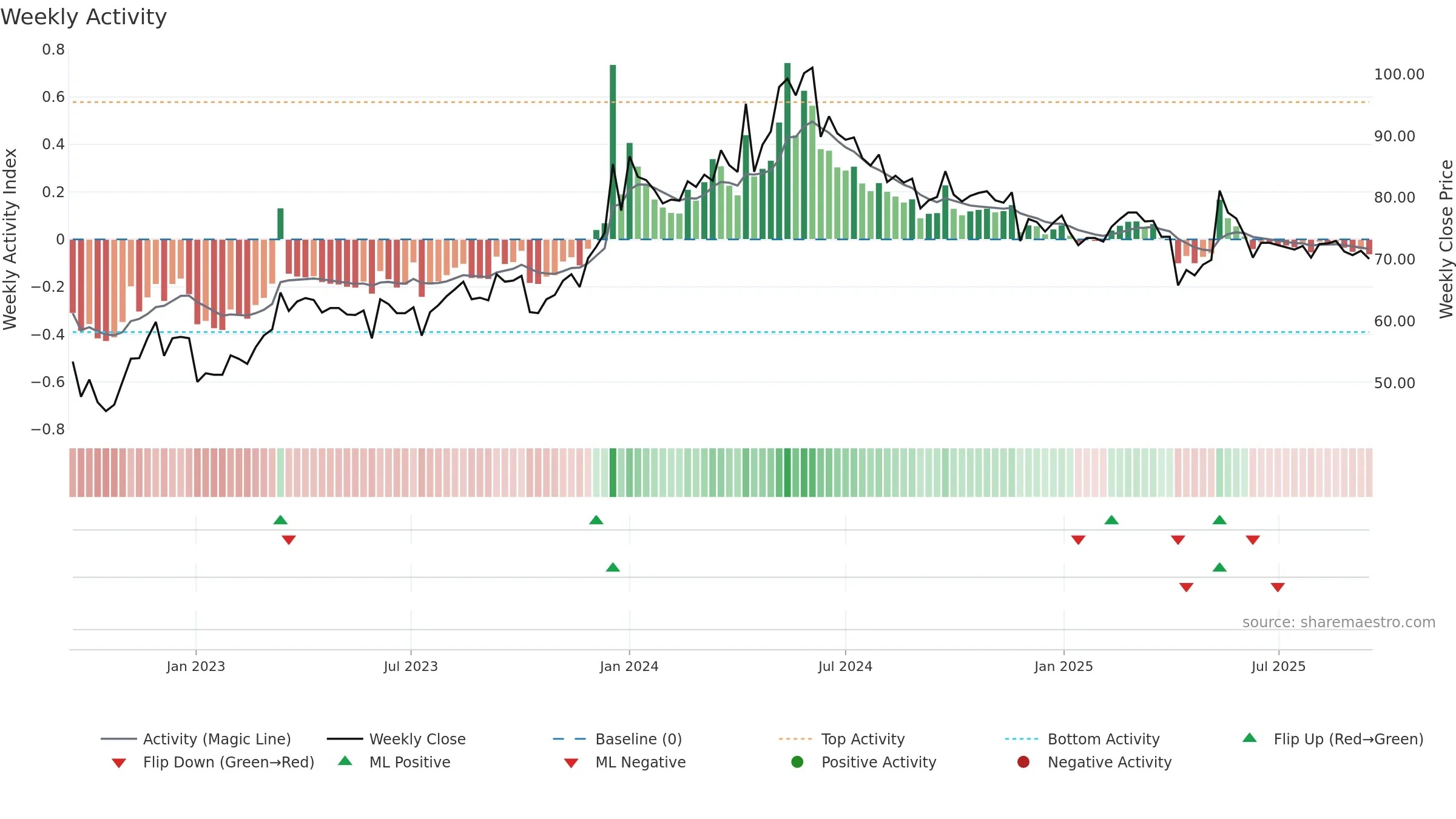This screenshot has height=819, width=1456.
Task: Click the Jan 2024 x-axis label
Action: 629,666
